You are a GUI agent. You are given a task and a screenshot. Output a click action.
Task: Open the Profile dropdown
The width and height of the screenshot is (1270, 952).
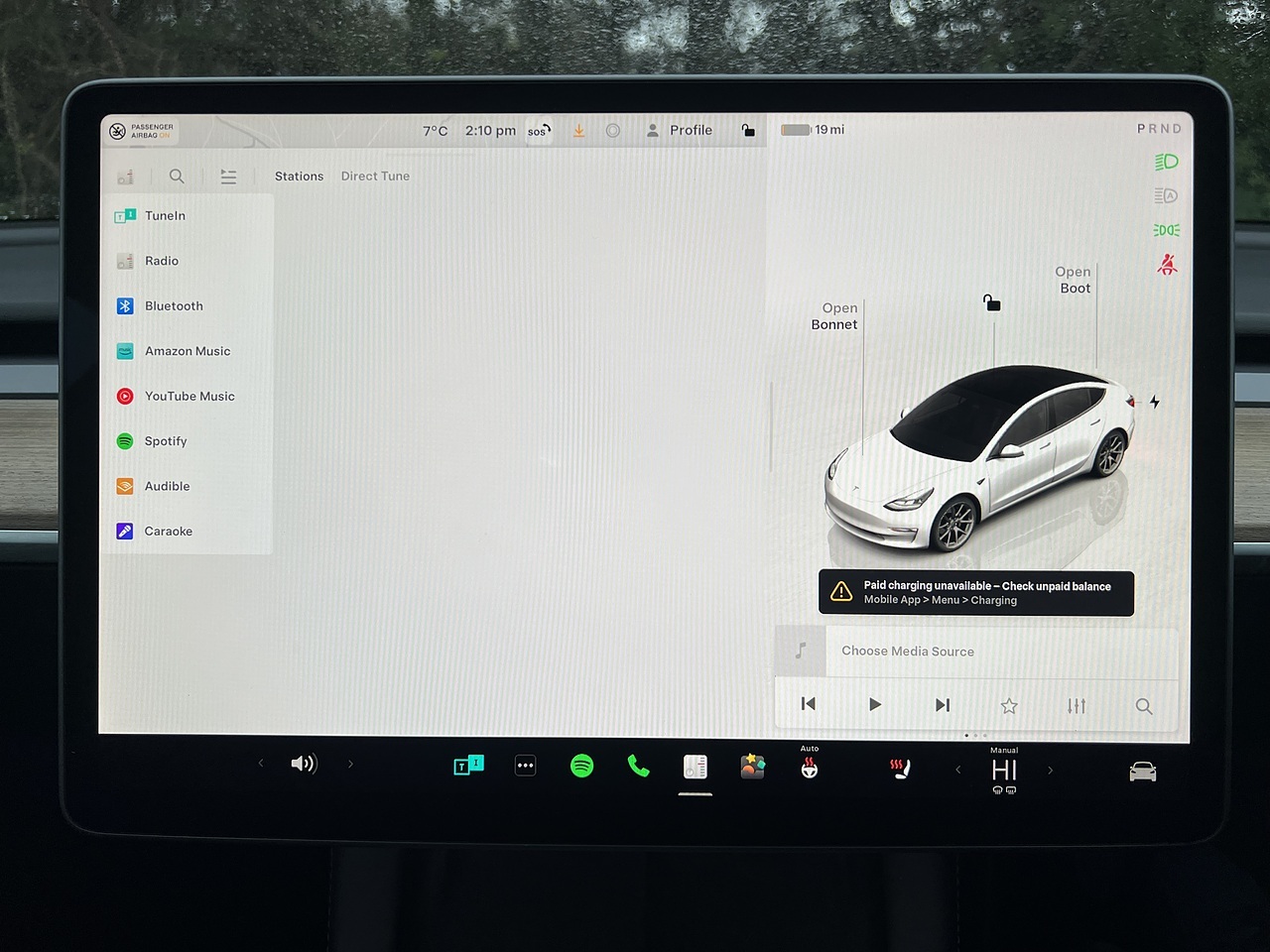680,130
